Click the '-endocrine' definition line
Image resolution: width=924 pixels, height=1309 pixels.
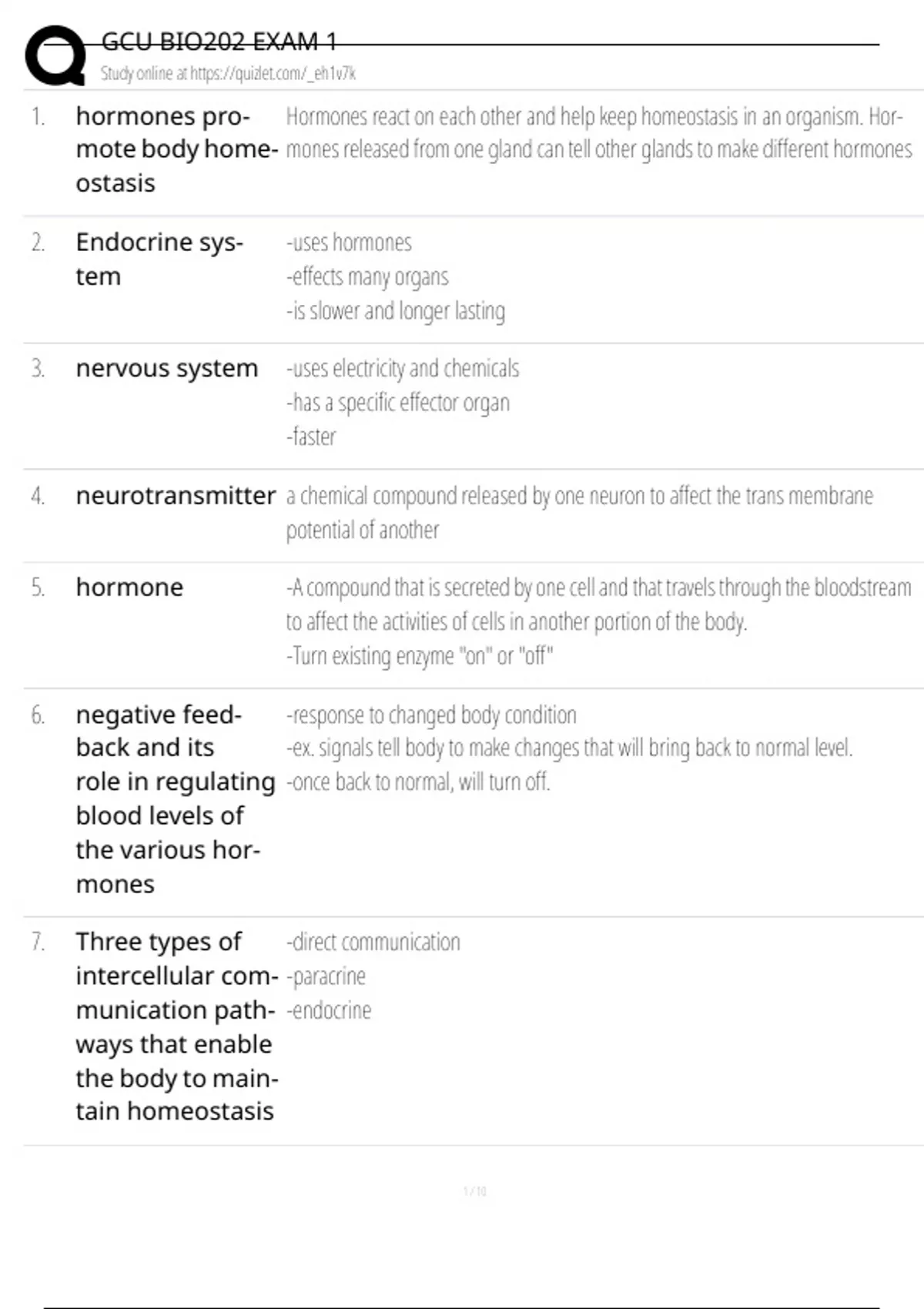pyautogui.click(x=329, y=1010)
